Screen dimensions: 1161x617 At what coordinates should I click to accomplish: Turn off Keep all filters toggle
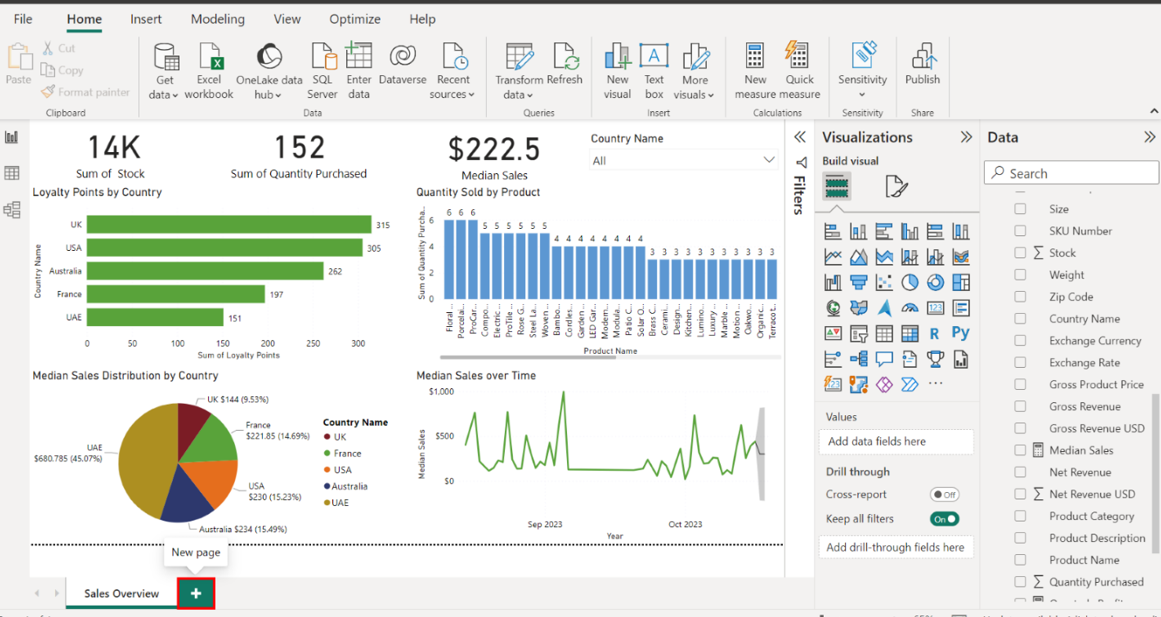(944, 519)
